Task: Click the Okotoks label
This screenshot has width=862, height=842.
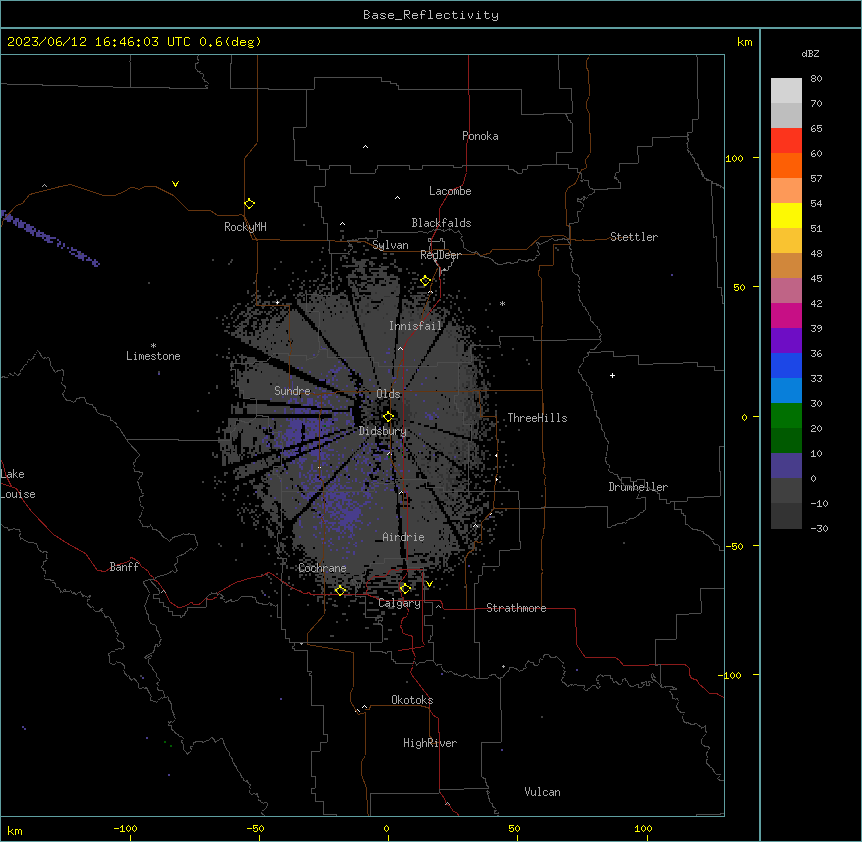Action: pyautogui.click(x=412, y=700)
